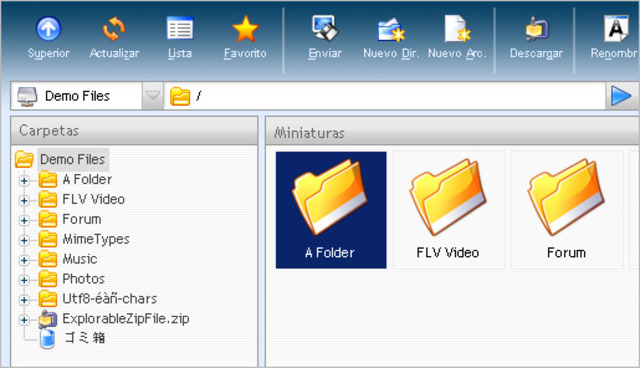Click the Superior up-arrow icon
The height and width of the screenshot is (368, 640).
[x=48, y=29]
